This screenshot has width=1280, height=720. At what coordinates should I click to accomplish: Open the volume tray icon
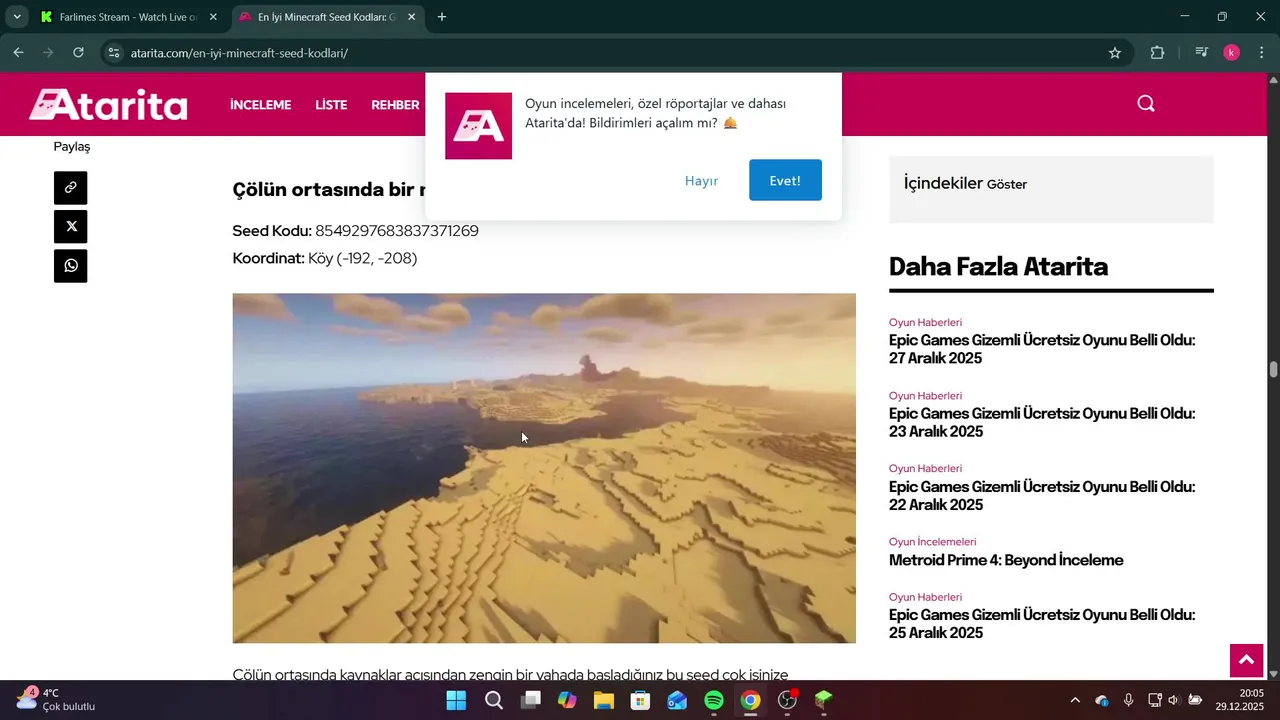tap(1174, 700)
